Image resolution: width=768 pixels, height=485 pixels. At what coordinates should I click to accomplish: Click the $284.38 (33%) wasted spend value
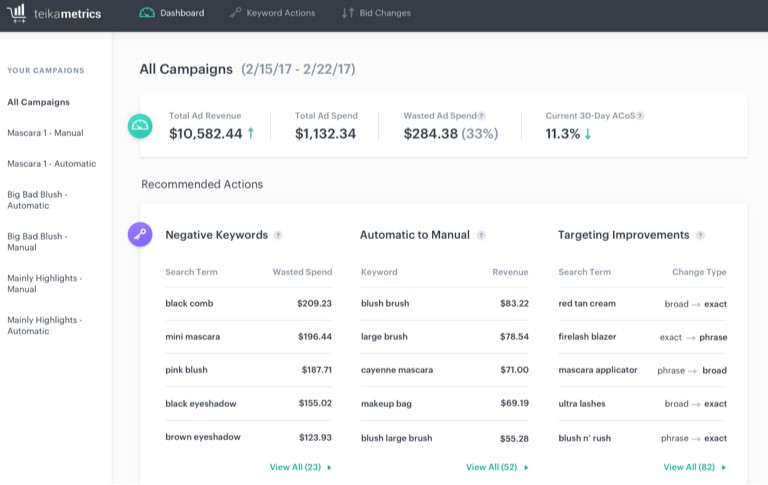point(451,133)
